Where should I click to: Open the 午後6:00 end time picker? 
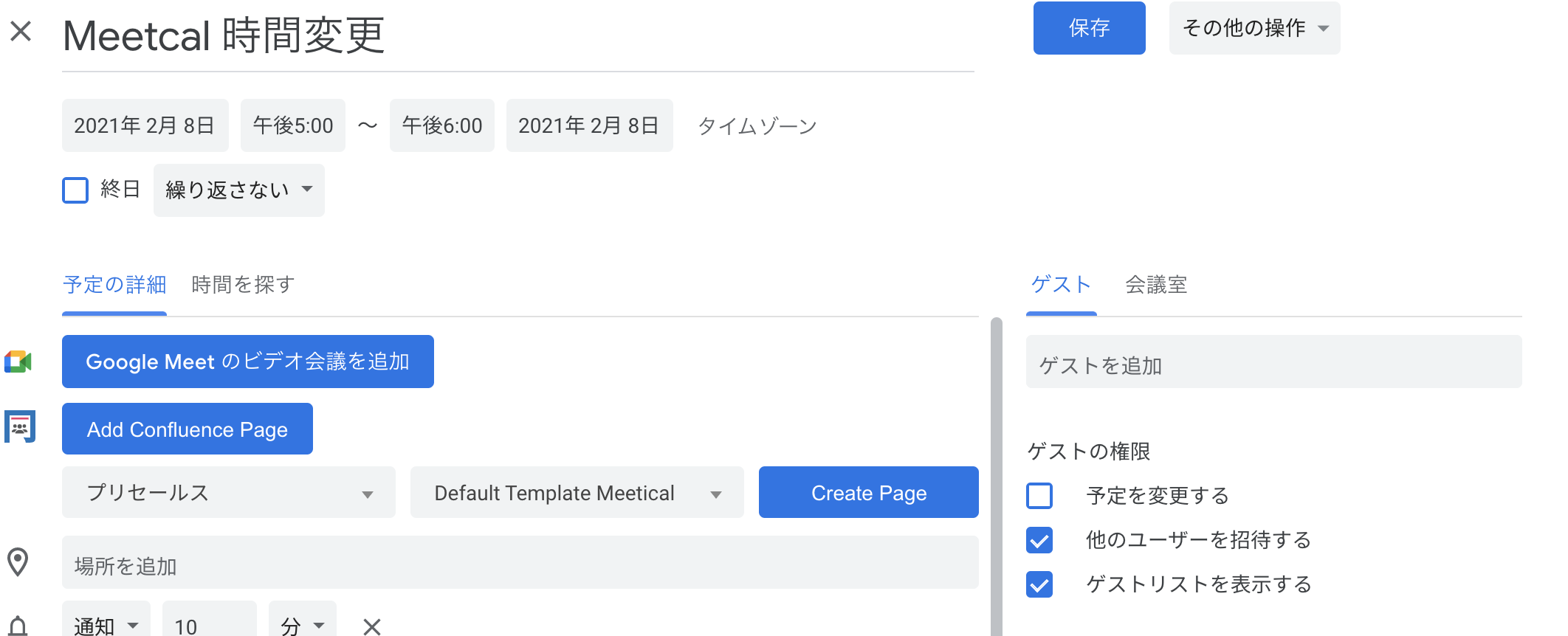[x=442, y=125]
